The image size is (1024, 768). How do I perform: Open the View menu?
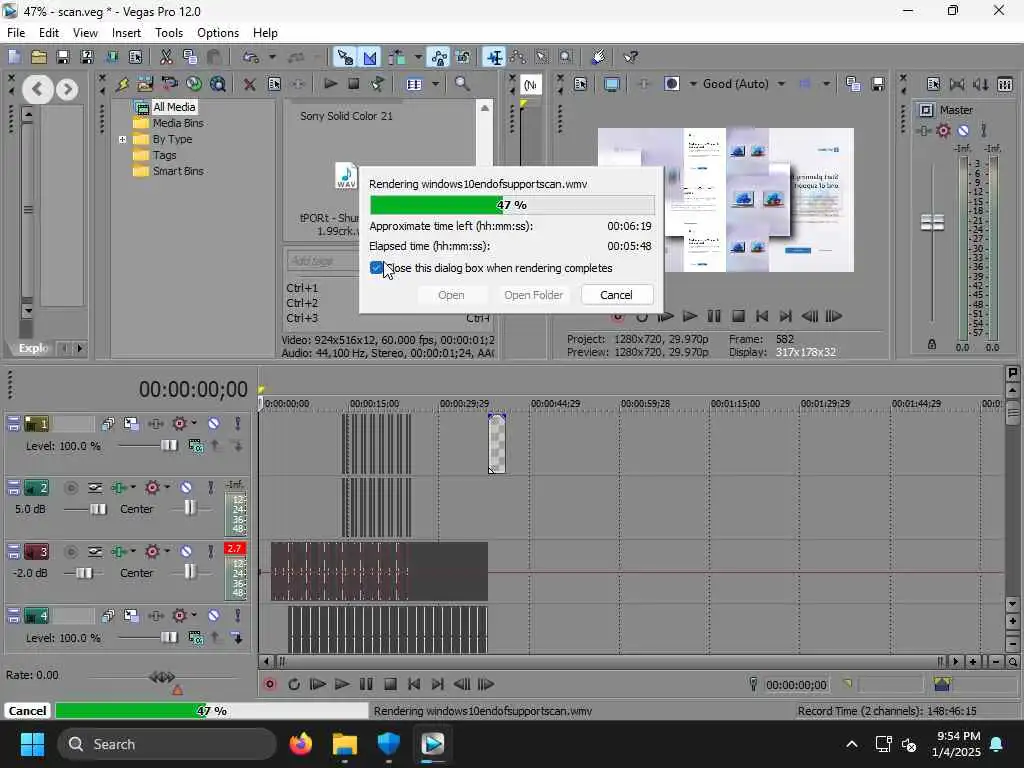[85, 33]
